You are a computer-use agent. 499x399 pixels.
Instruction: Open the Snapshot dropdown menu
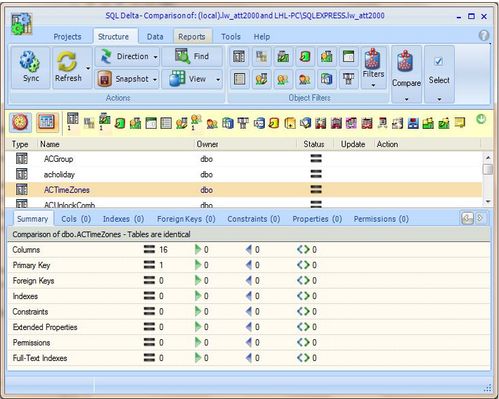tap(155, 80)
